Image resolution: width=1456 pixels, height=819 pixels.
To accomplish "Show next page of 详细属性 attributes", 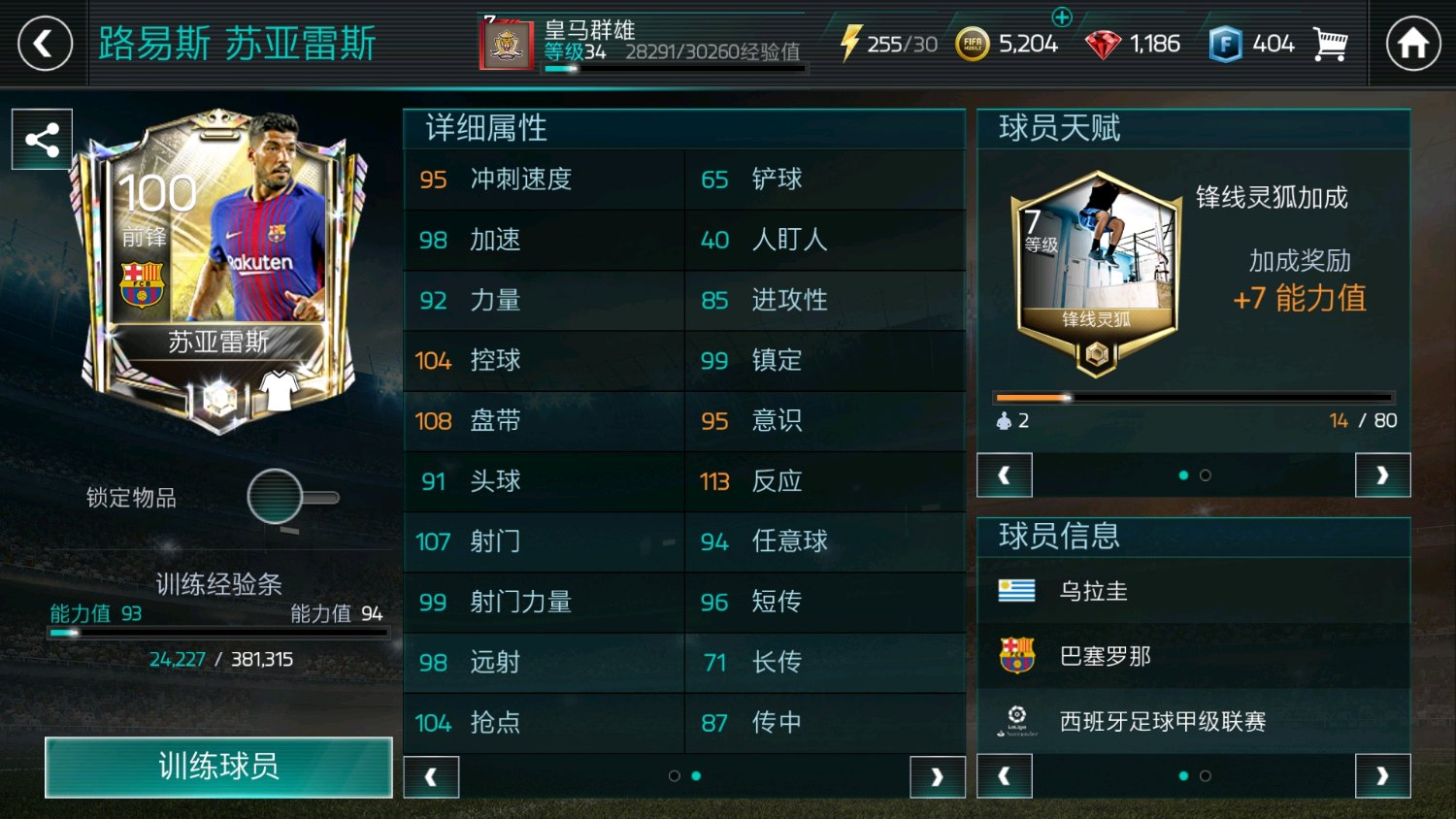I will (x=937, y=776).
